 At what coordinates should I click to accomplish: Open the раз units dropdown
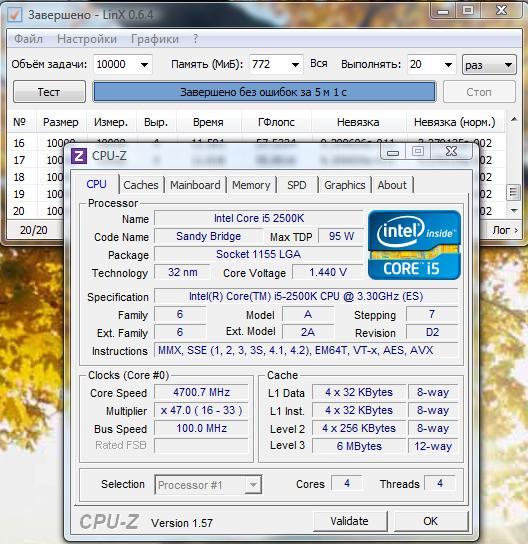point(489,65)
